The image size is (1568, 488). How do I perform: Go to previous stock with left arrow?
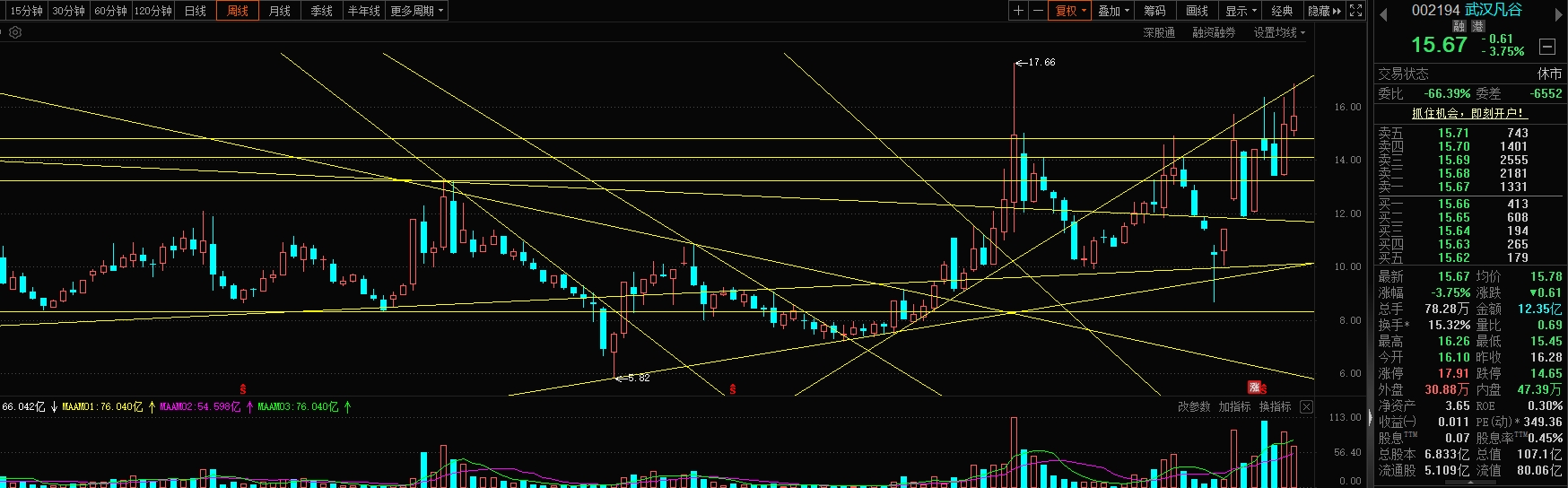click(x=1383, y=14)
